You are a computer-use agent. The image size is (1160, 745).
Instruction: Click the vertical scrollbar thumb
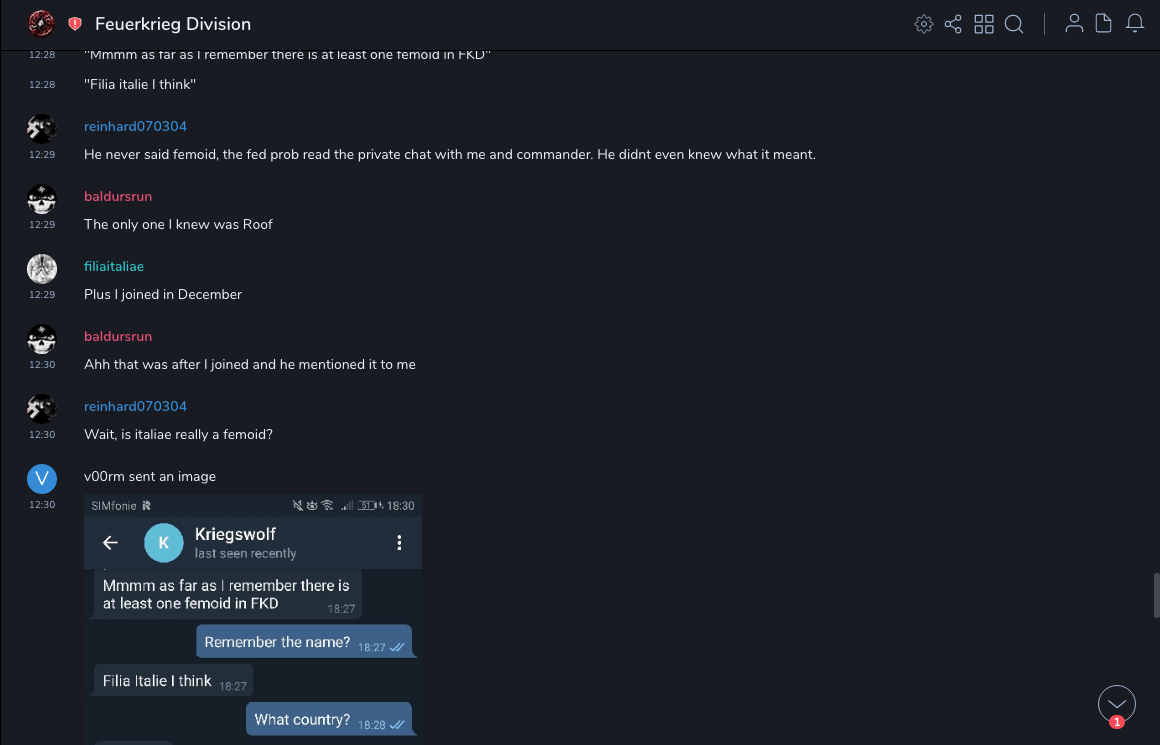tap(1155, 596)
